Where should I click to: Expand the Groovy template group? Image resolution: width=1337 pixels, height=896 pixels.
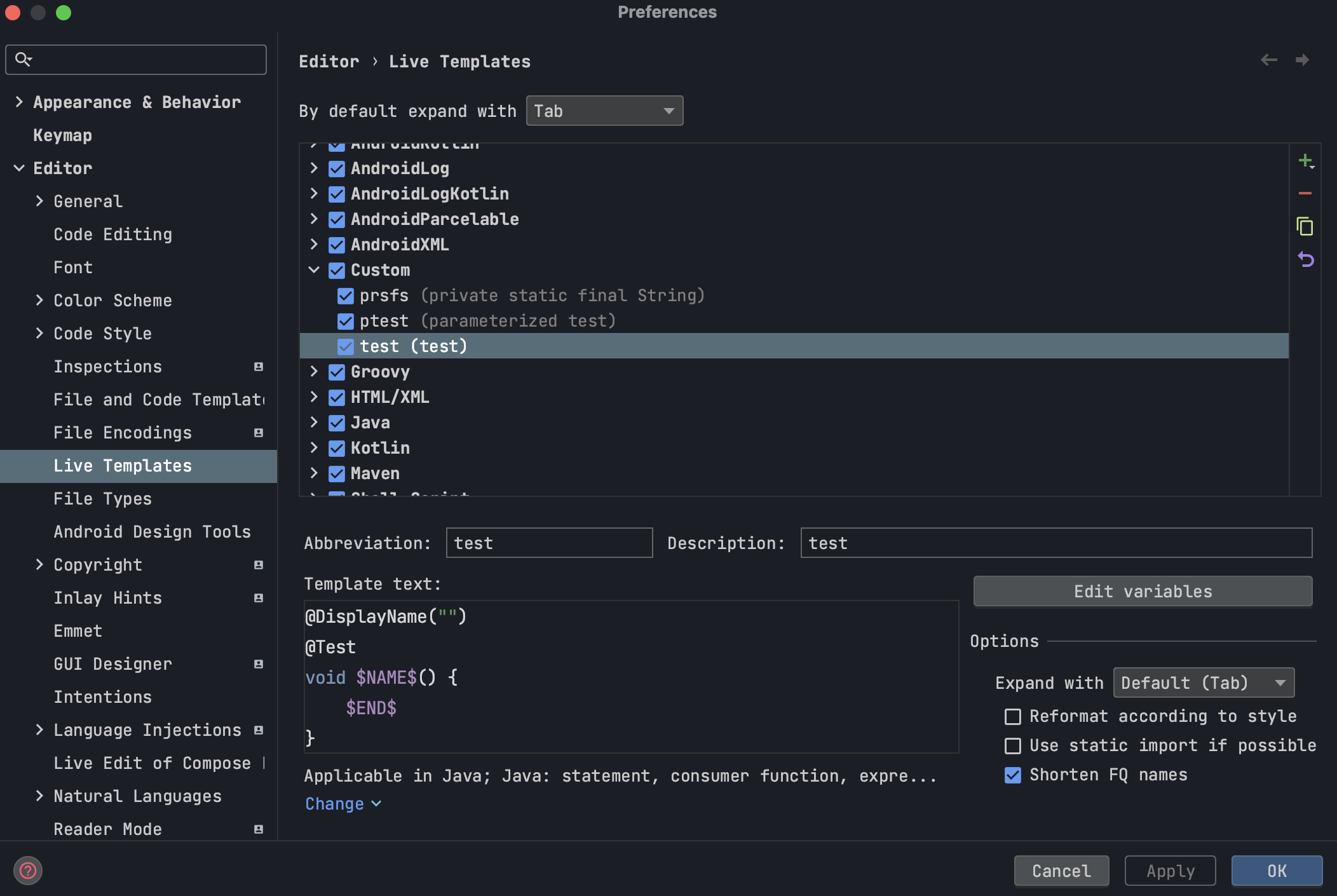click(x=314, y=372)
